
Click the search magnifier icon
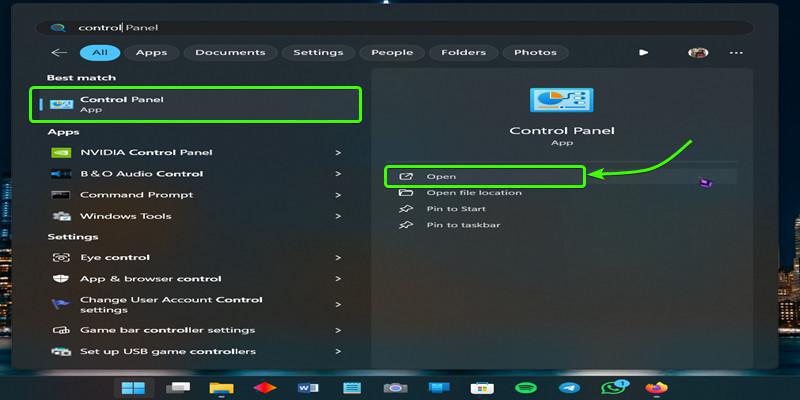coord(59,28)
